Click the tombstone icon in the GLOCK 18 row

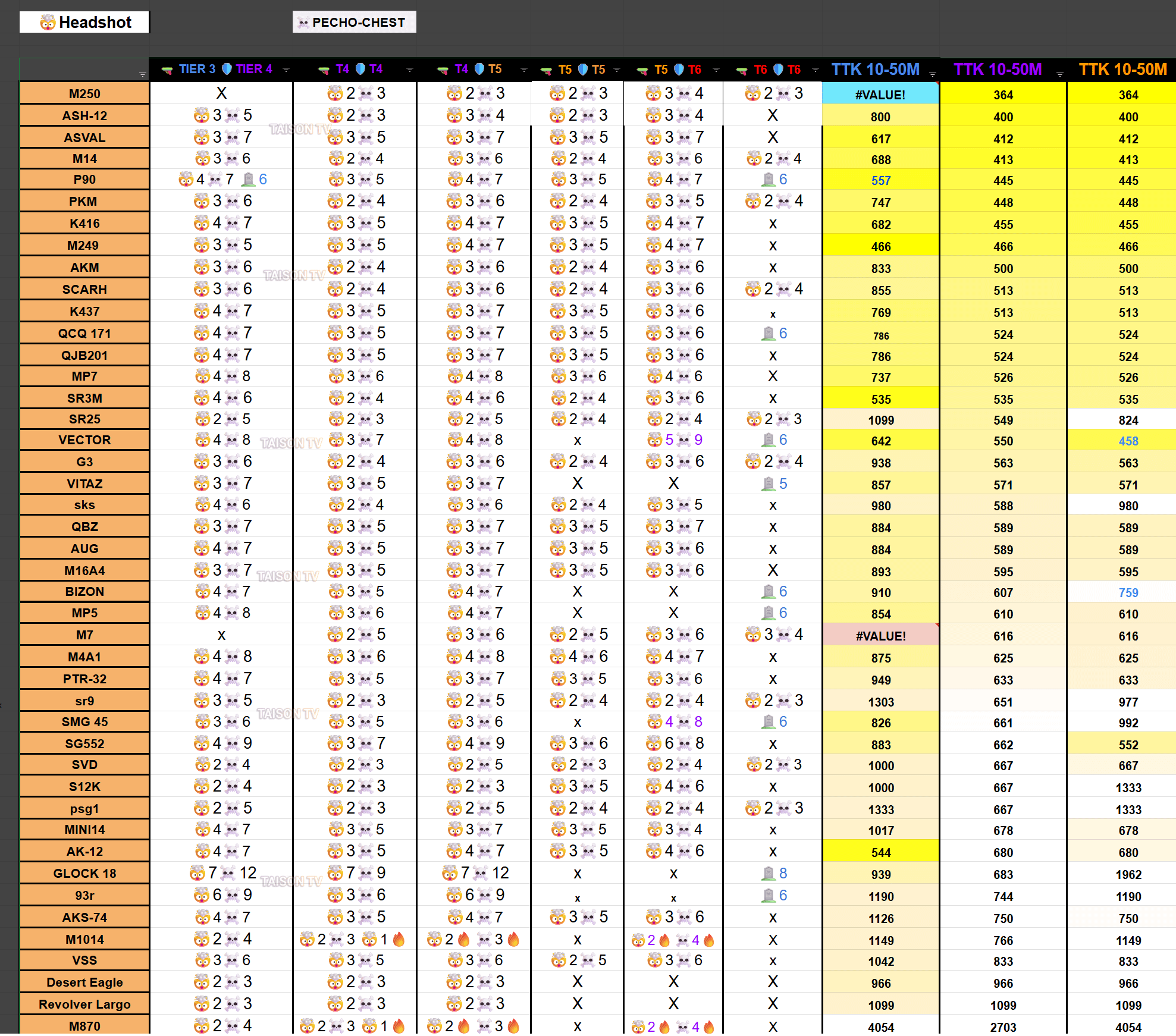pos(769,874)
